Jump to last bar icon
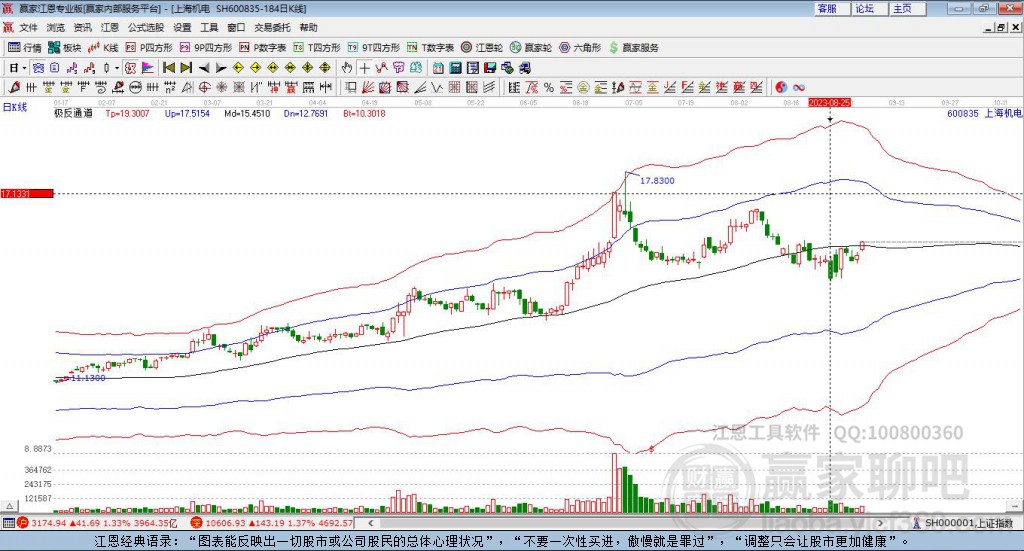 click(x=186, y=68)
